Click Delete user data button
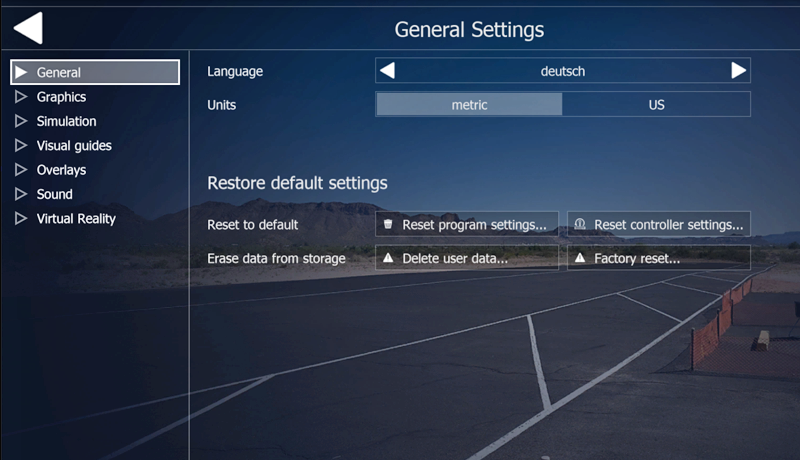This screenshot has height=460, width=800. pos(467,258)
